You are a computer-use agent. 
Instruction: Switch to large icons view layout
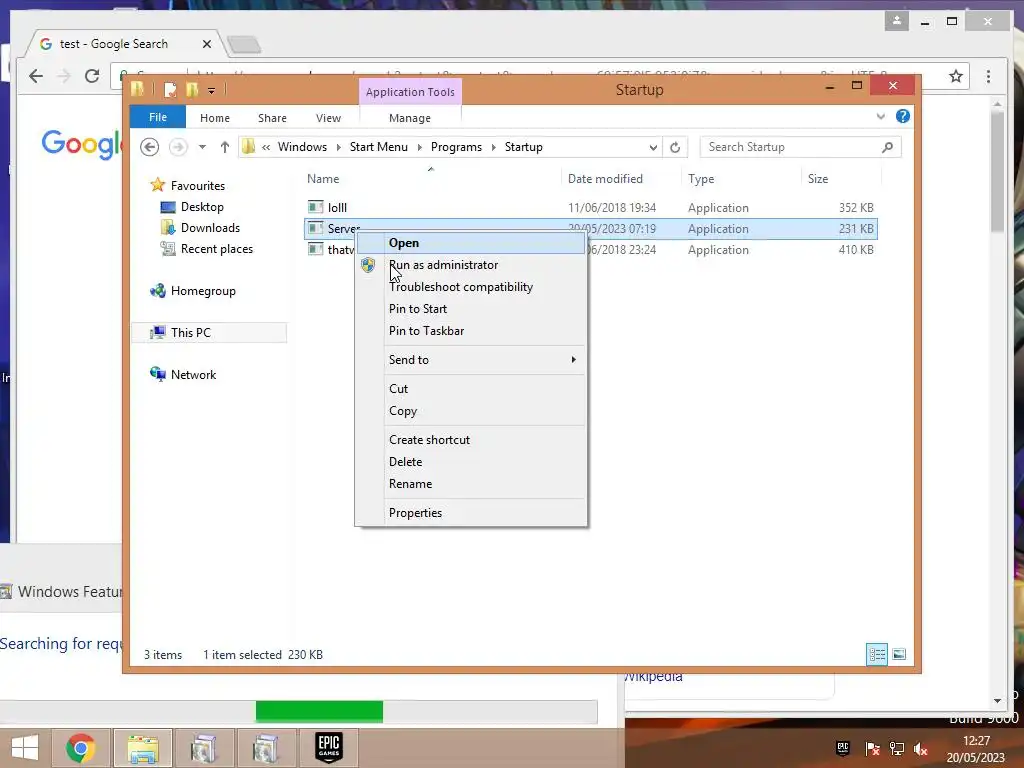click(x=899, y=654)
